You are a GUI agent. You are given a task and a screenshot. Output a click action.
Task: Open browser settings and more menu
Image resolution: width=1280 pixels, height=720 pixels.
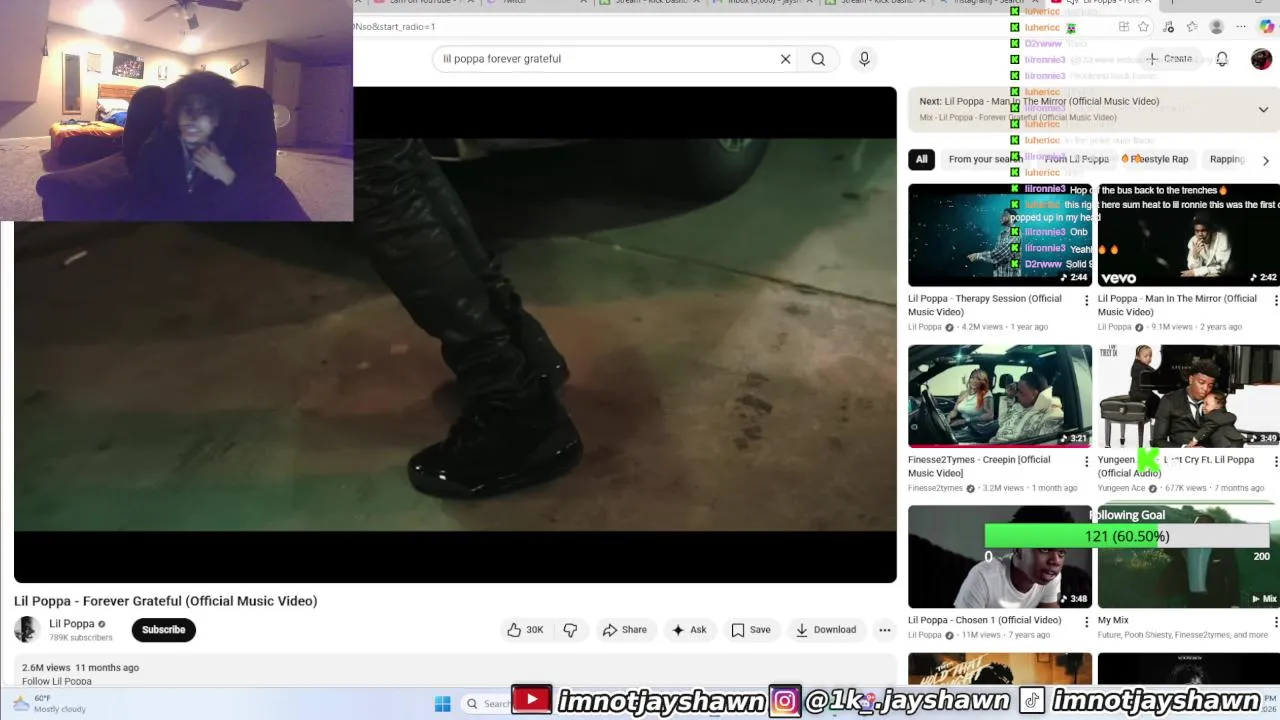(1241, 27)
